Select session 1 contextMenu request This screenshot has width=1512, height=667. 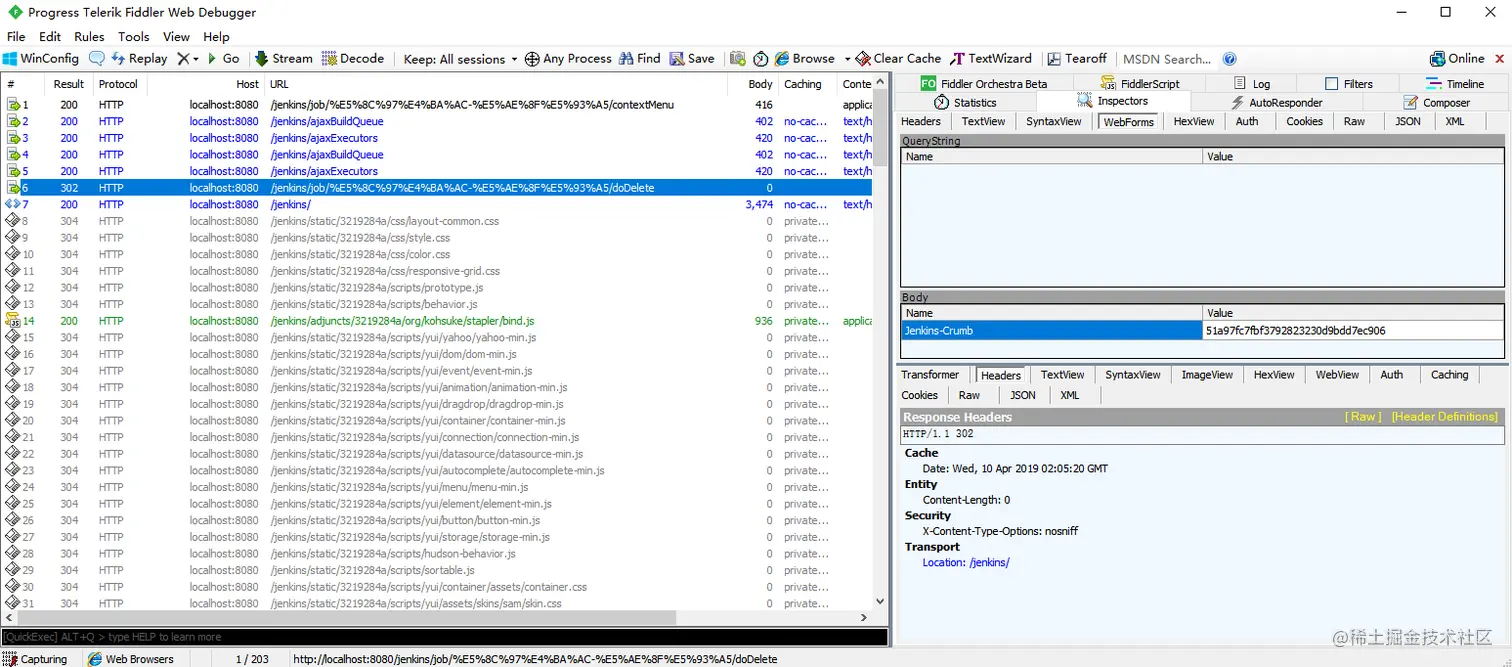click(437, 105)
